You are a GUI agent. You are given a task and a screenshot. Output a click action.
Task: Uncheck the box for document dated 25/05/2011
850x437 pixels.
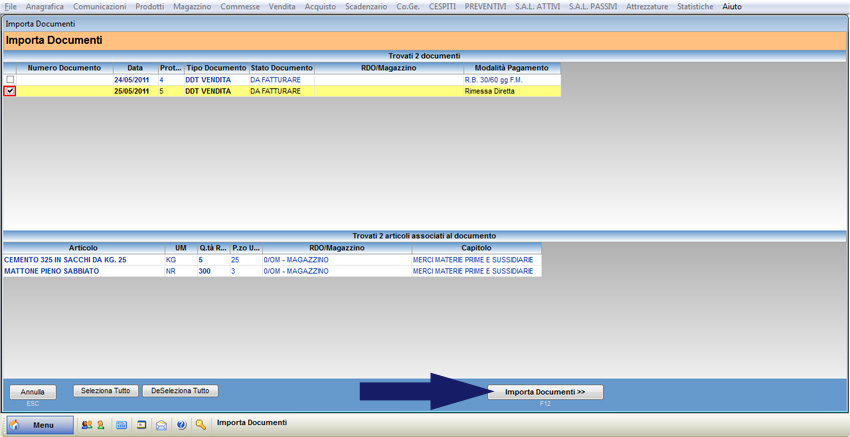click(10, 91)
